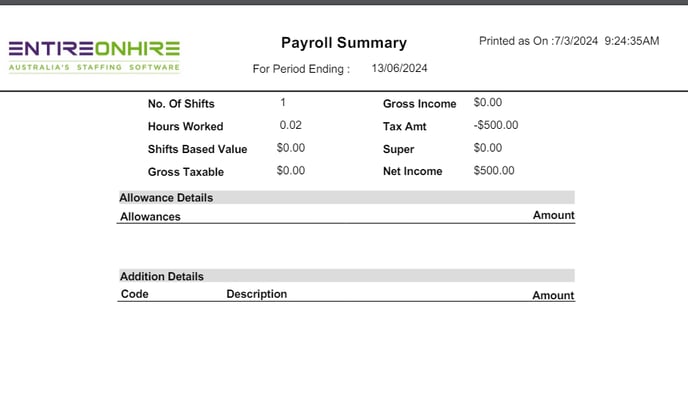Click Amount heading under Allowance Details

pyautogui.click(x=554, y=215)
